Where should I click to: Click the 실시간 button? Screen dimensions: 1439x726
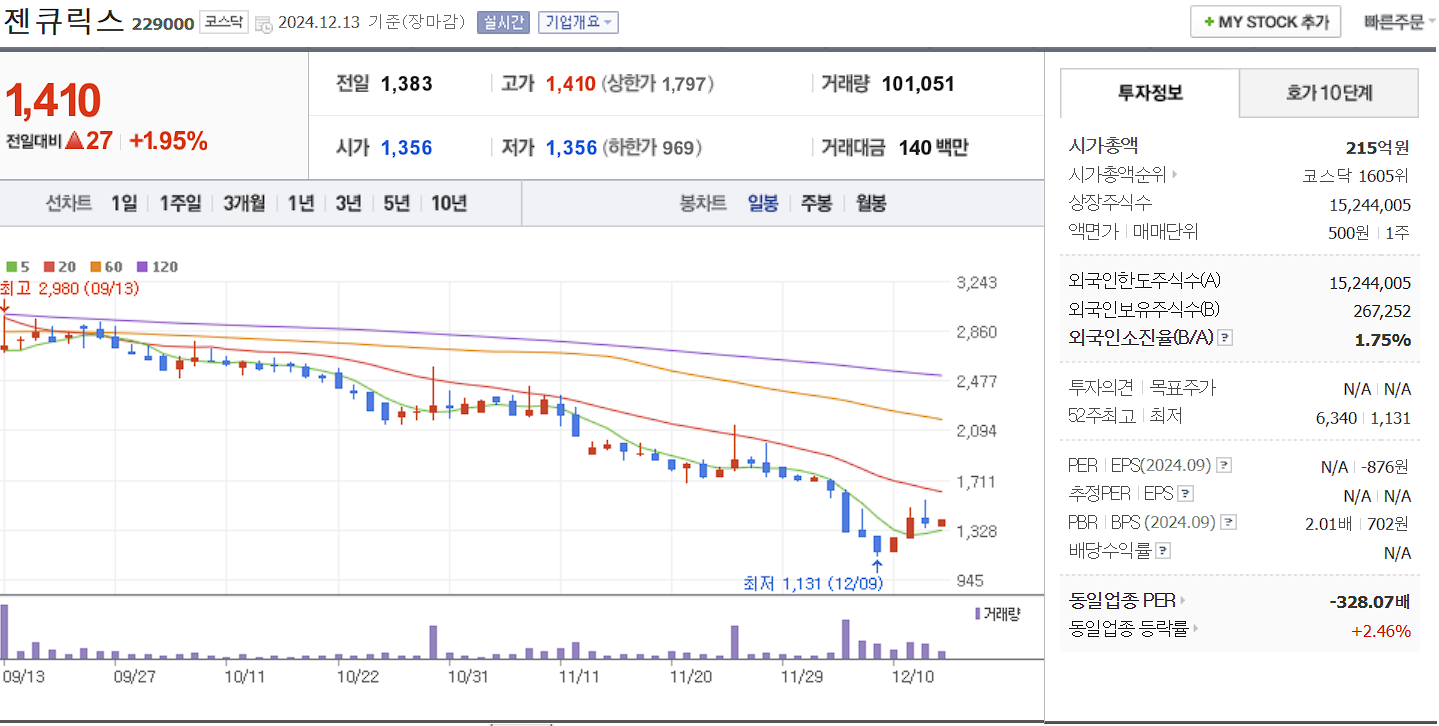[x=505, y=22]
